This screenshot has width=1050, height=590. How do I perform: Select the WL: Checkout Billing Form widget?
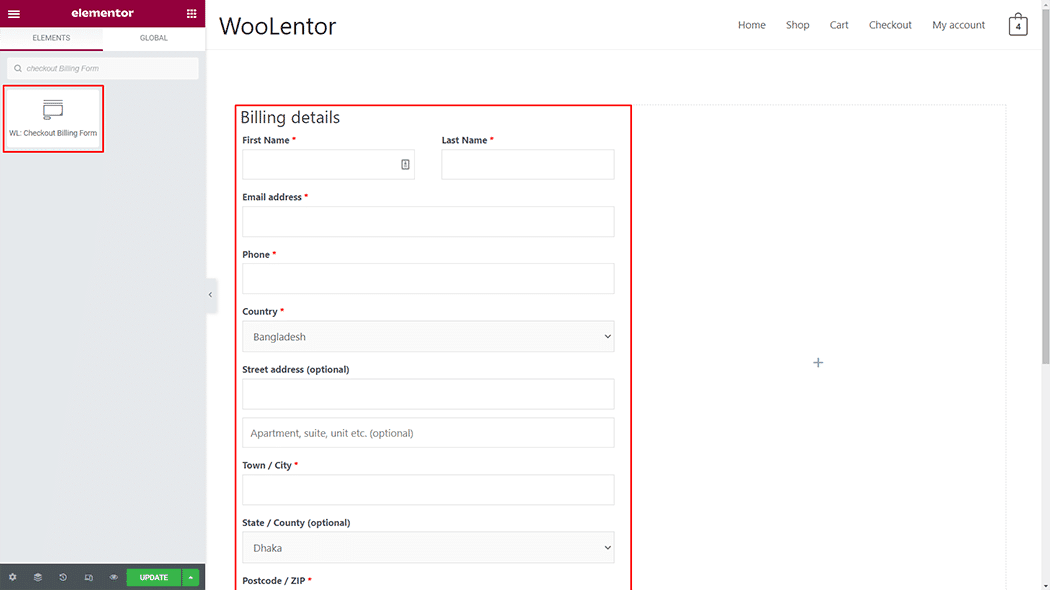click(x=53, y=119)
